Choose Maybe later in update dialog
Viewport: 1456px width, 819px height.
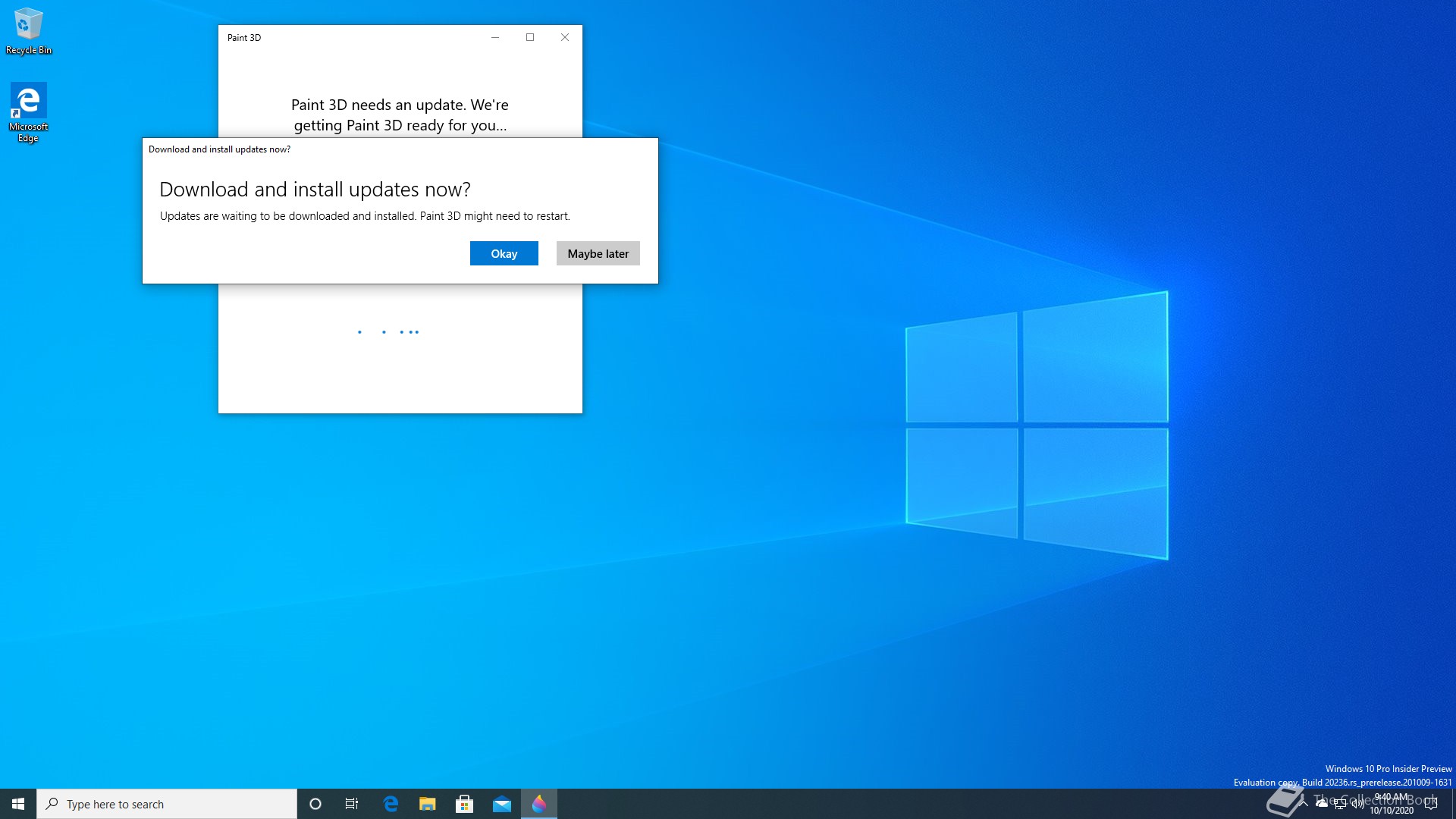point(598,253)
